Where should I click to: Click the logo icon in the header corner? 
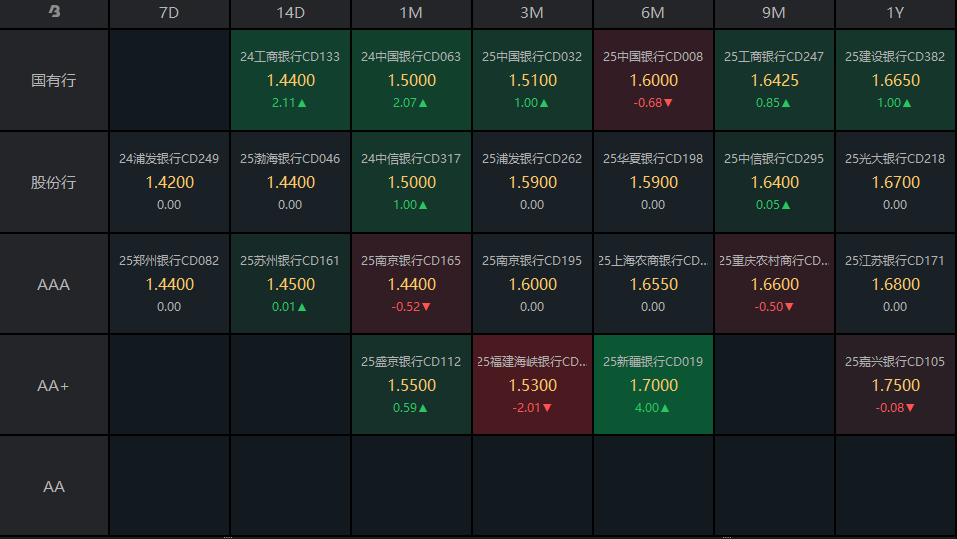pos(54,11)
